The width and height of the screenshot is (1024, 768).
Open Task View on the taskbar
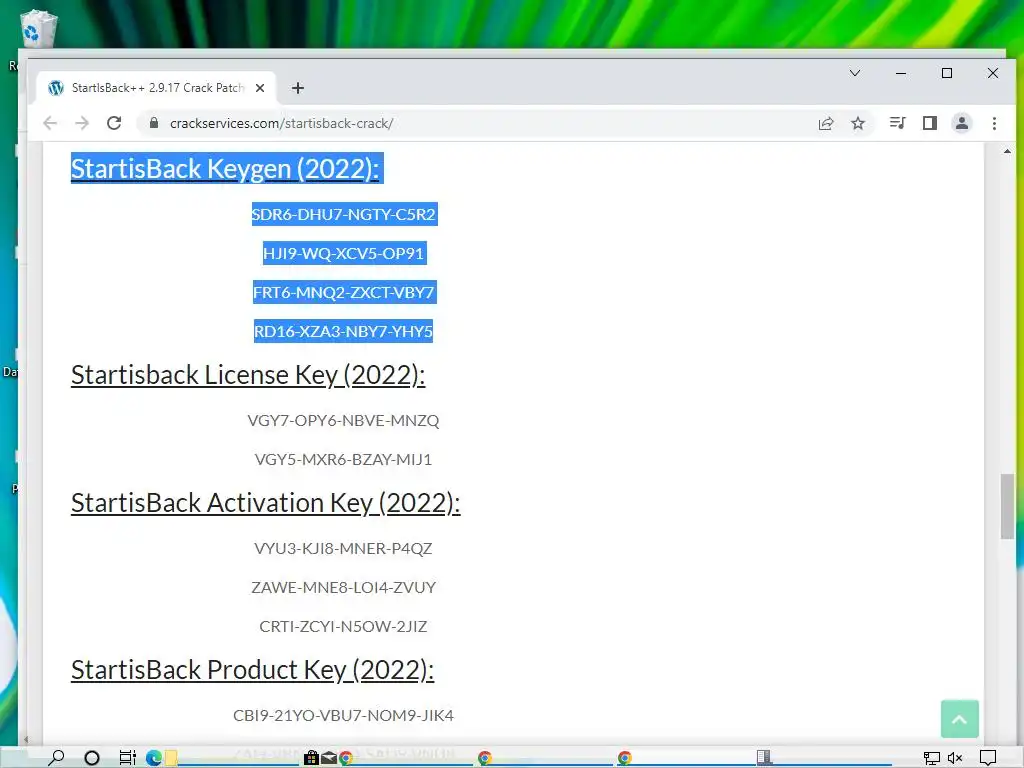pos(127,758)
